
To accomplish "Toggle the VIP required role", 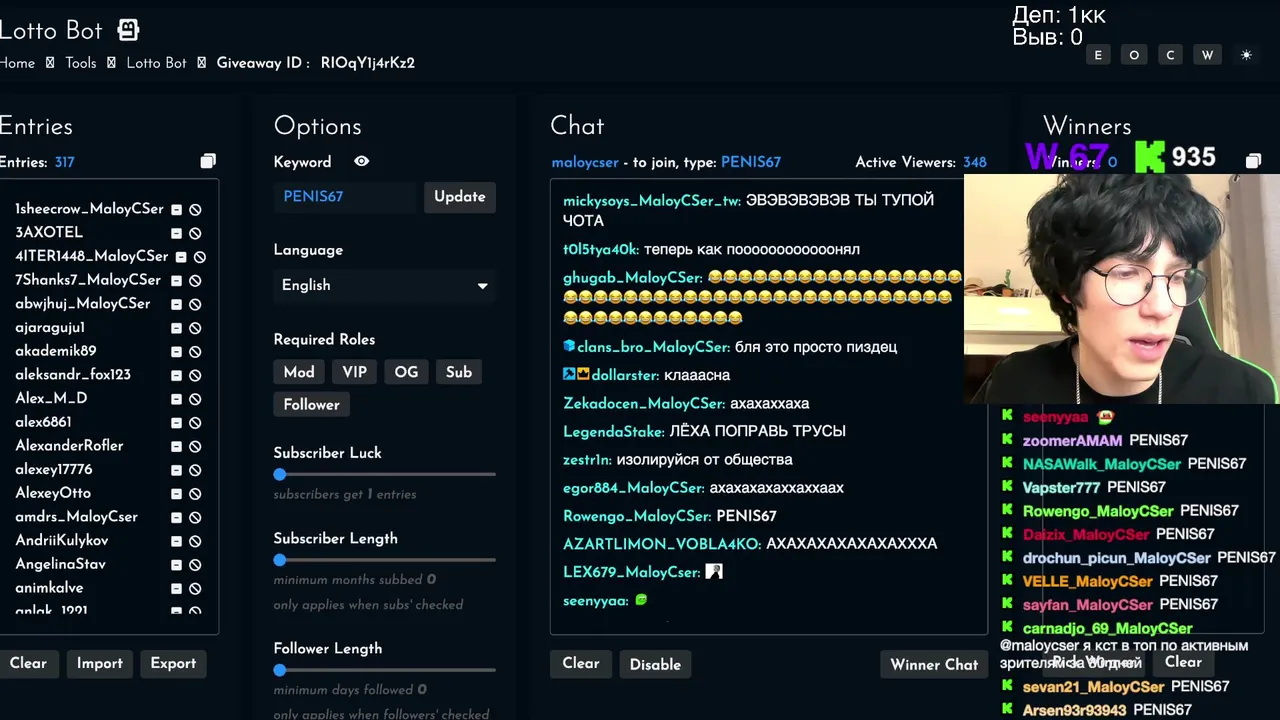I will coord(355,372).
